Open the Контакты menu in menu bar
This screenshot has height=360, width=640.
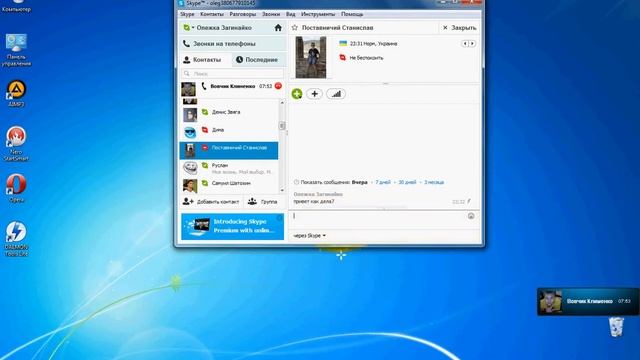[212, 14]
